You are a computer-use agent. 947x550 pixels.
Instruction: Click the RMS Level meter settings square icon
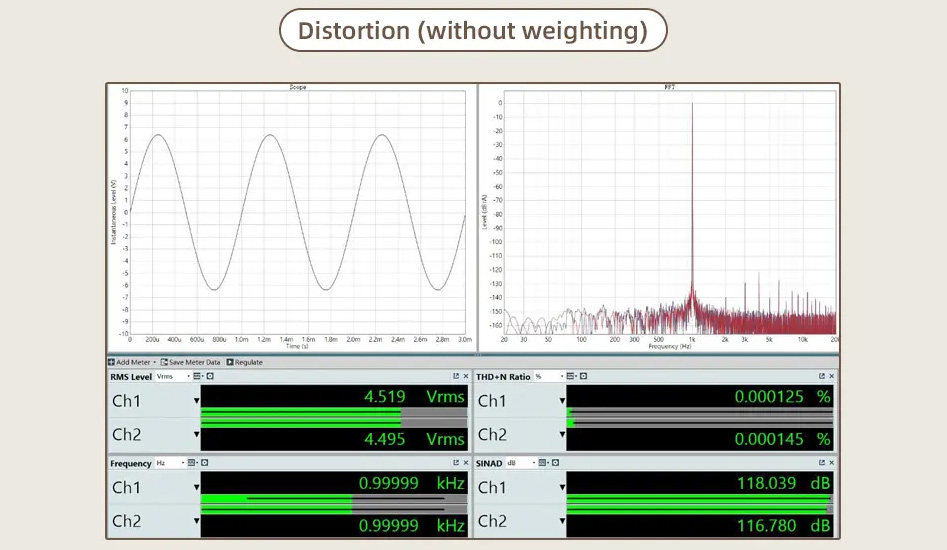coord(210,376)
